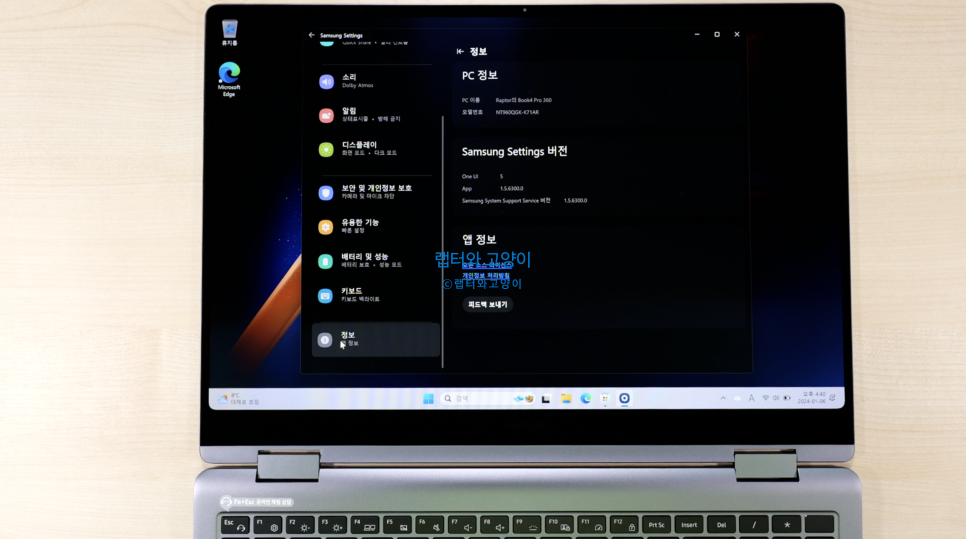
Task: Click the 피드백 보내기 button
Action: [x=487, y=304]
